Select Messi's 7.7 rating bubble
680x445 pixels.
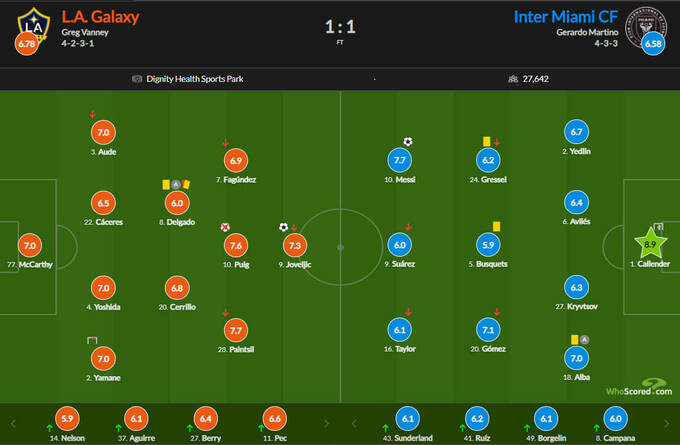[398, 160]
